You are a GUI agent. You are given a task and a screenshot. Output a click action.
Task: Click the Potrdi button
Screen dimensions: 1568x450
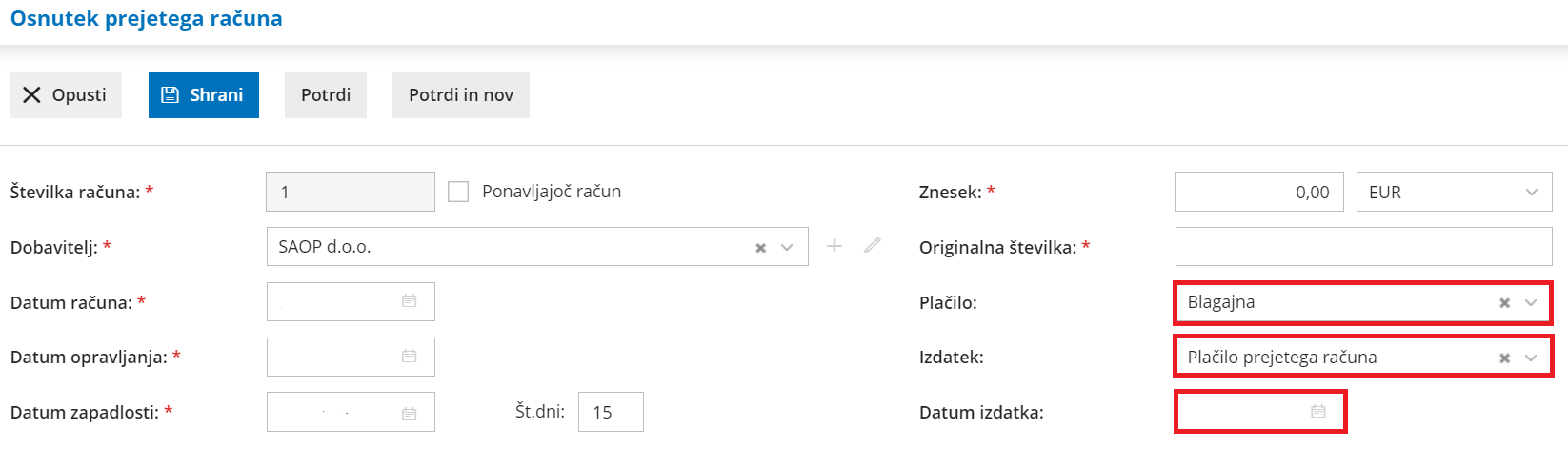(326, 94)
